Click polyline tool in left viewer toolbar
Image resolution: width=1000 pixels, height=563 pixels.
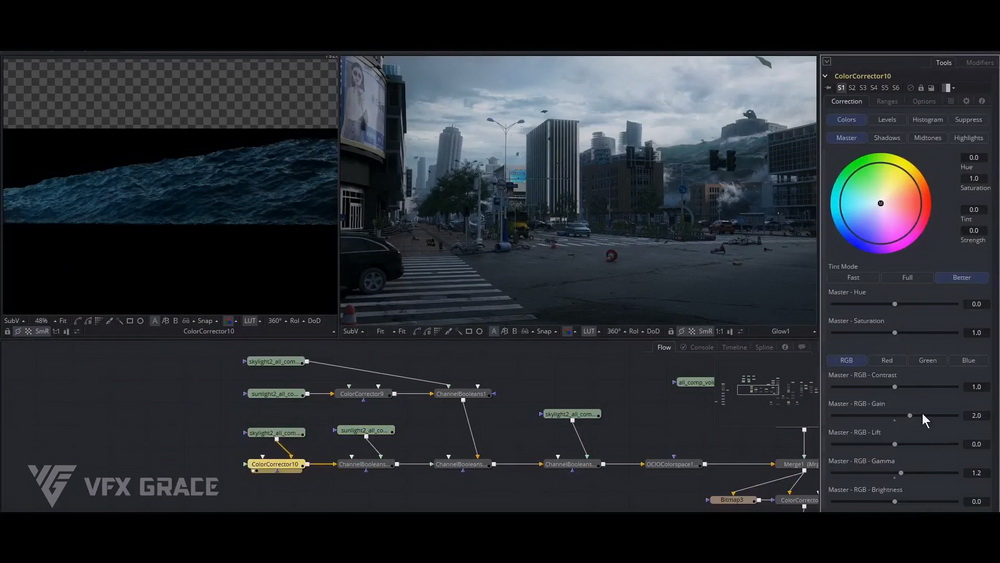tap(78, 321)
